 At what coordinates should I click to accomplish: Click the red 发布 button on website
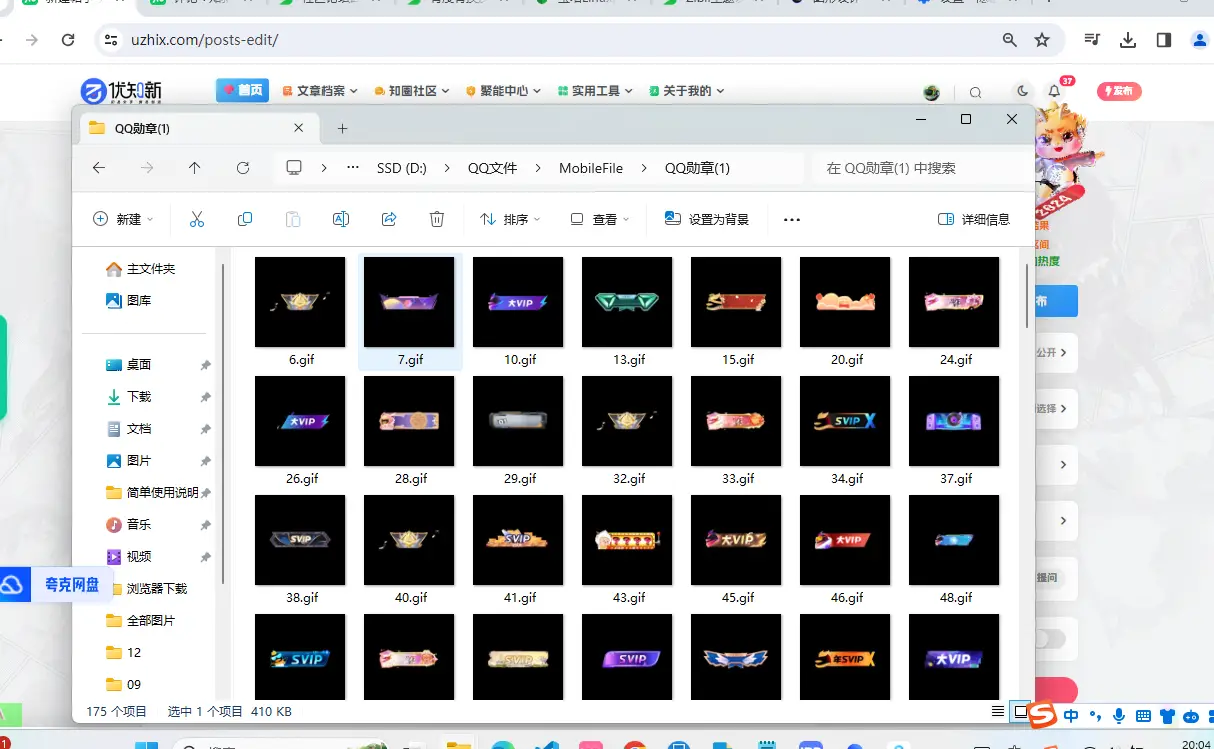(1119, 91)
